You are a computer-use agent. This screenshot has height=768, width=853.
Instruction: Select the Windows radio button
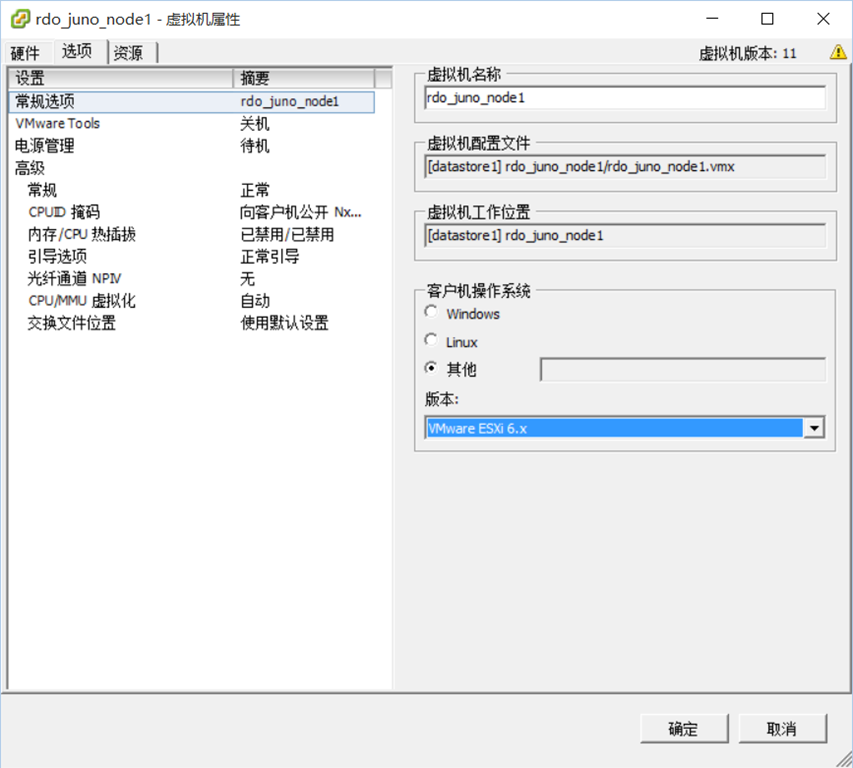tap(431, 312)
